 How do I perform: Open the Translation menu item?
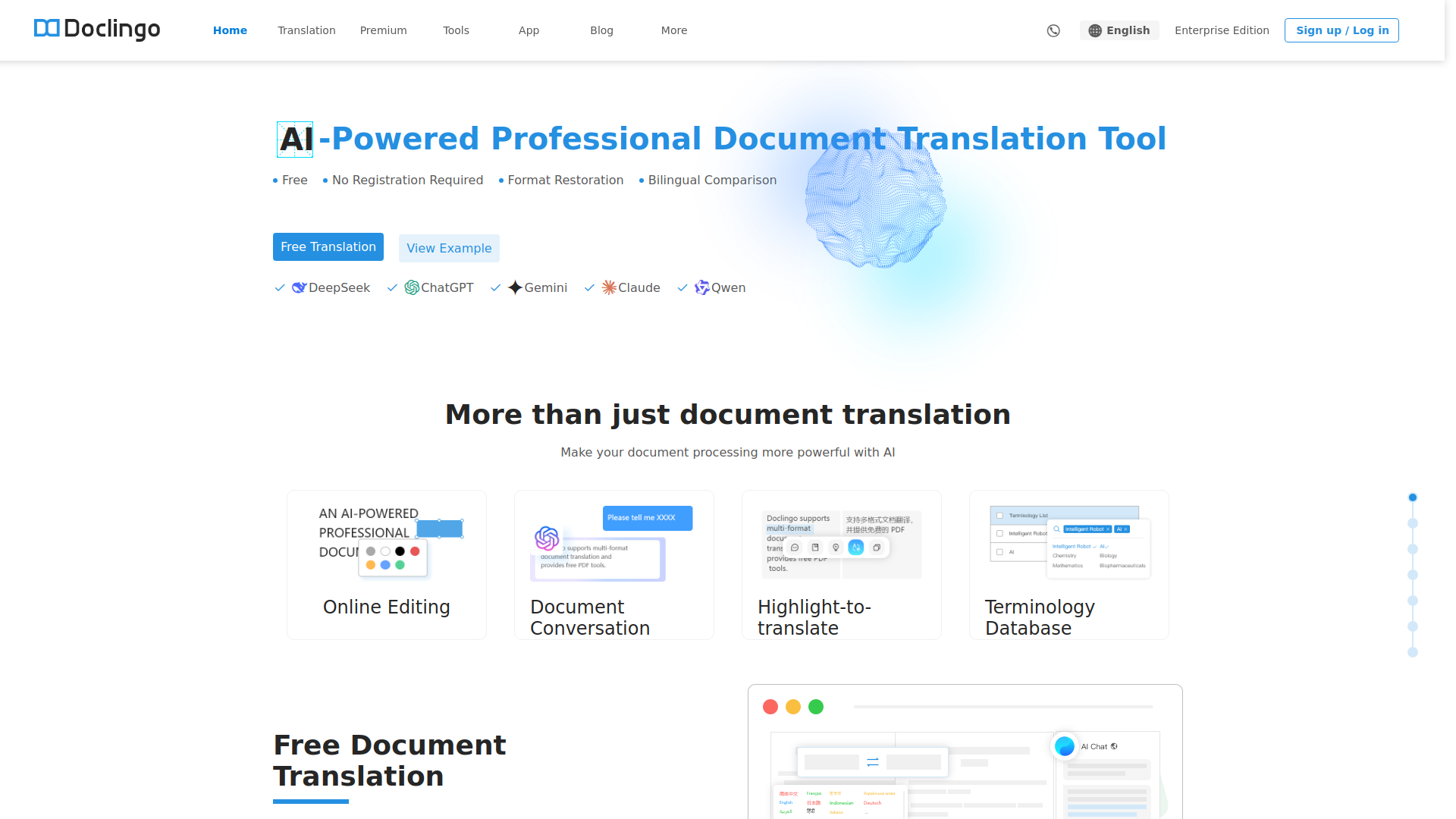pos(306,30)
